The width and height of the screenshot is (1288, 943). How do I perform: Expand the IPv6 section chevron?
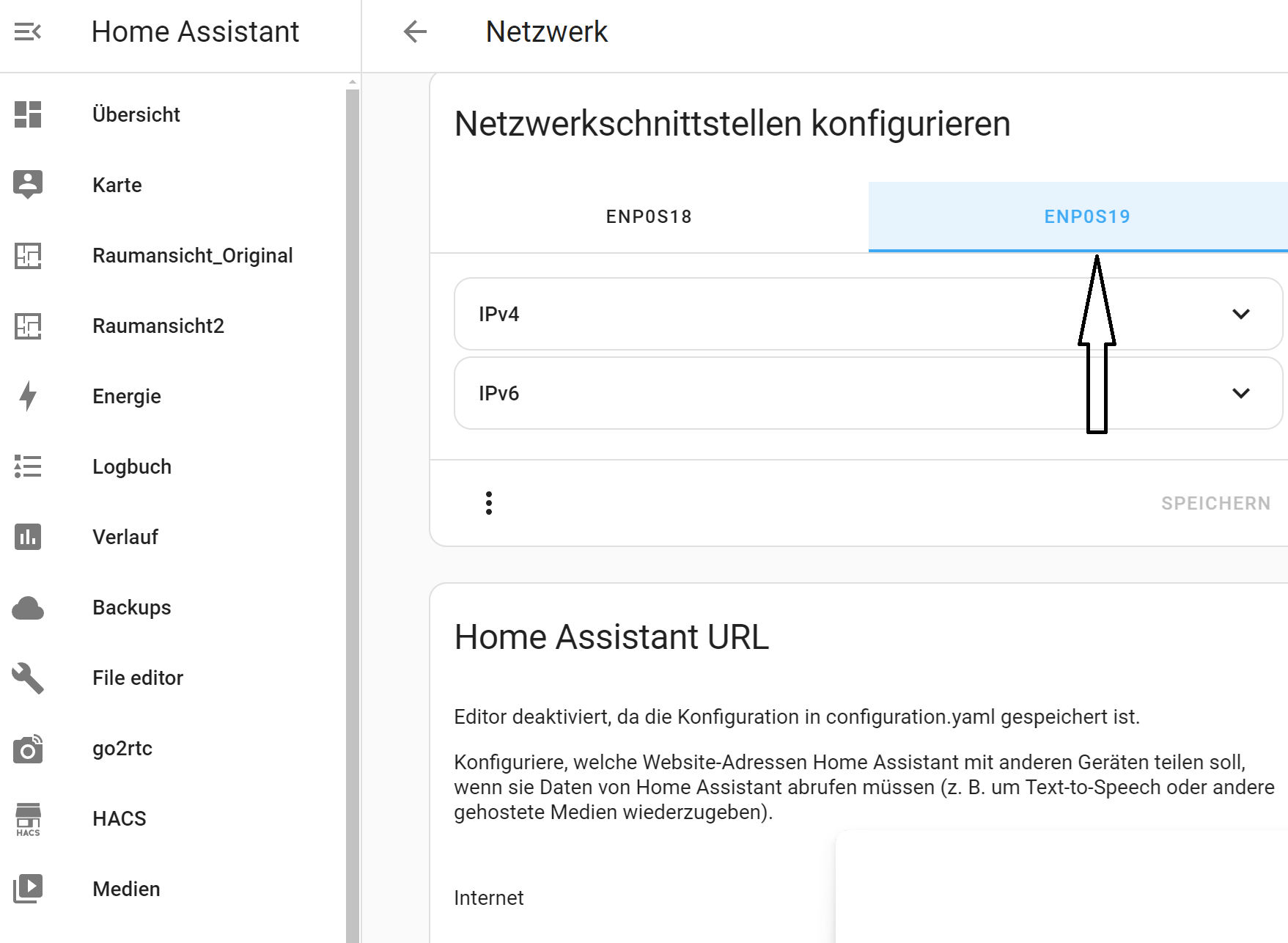[1241, 393]
